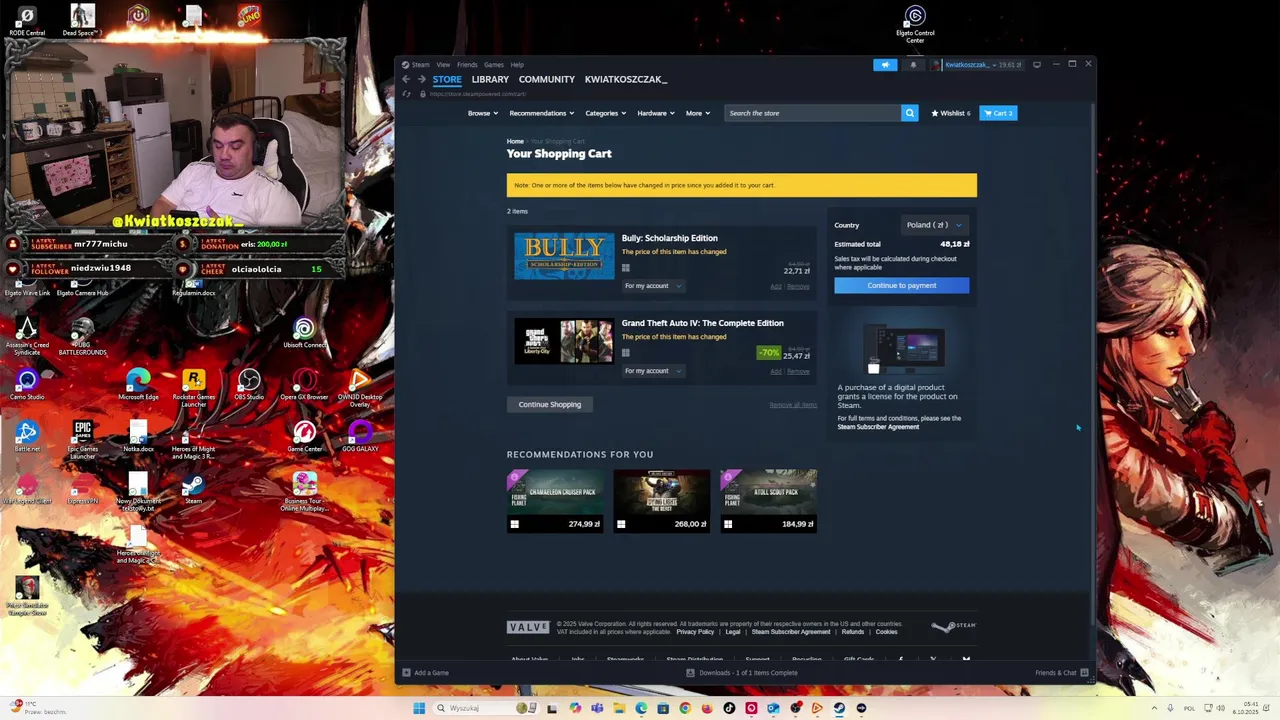The image size is (1280, 720).
Task: Open the Downloads status in Steam footer
Action: coord(742,673)
